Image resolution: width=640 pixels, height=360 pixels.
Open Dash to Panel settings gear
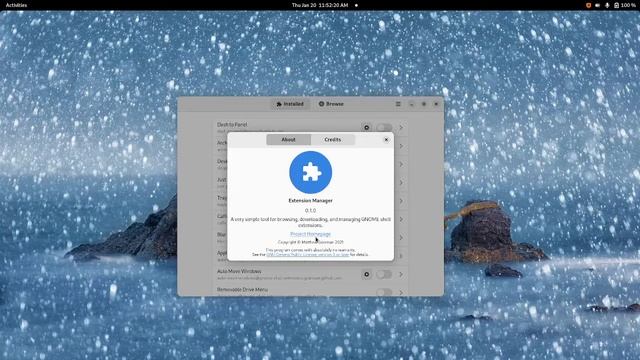tap(367, 127)
